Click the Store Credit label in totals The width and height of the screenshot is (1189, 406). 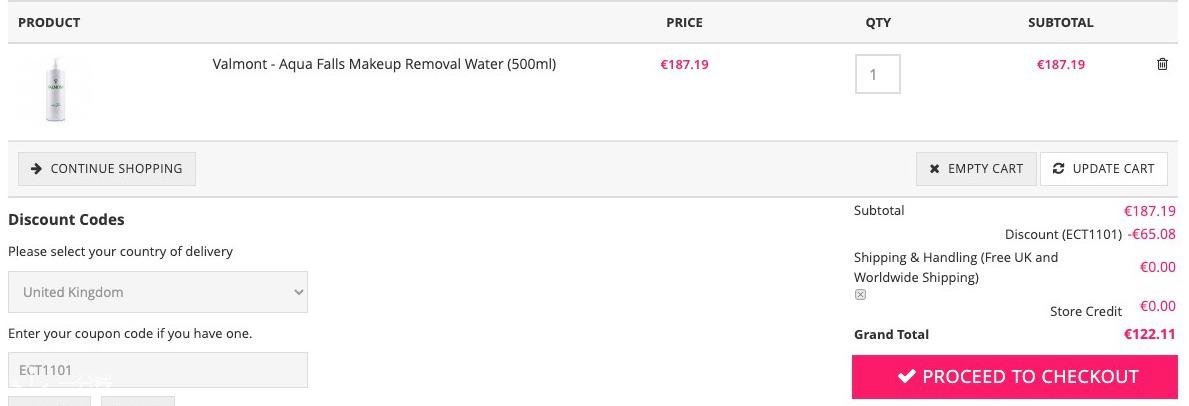point(1086,311)
